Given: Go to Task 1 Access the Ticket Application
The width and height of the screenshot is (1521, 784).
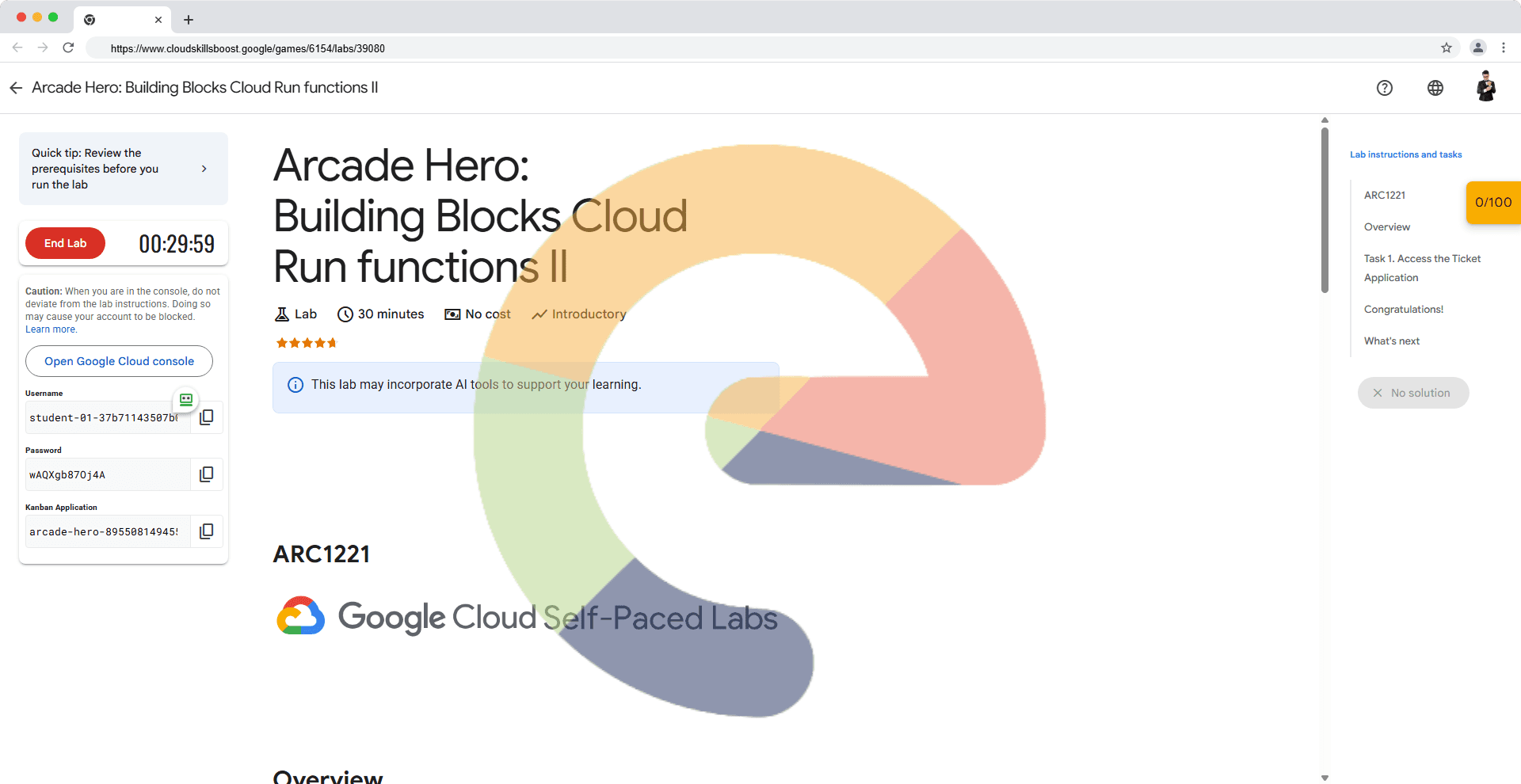Looking at the screenshot, I should click(1421, 268).
